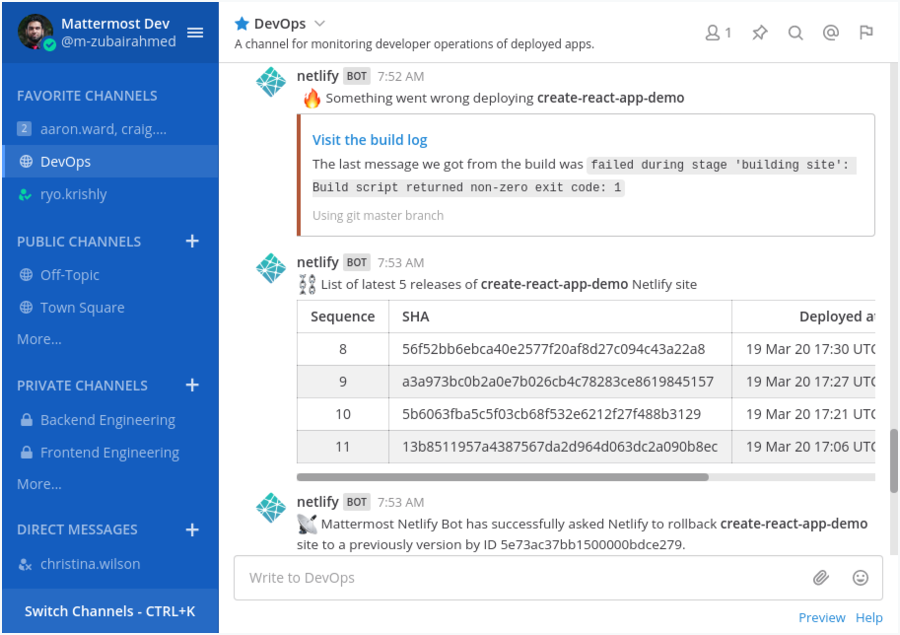Open the Town Square channel
900x635 pixels.
[x=110, y=308]
